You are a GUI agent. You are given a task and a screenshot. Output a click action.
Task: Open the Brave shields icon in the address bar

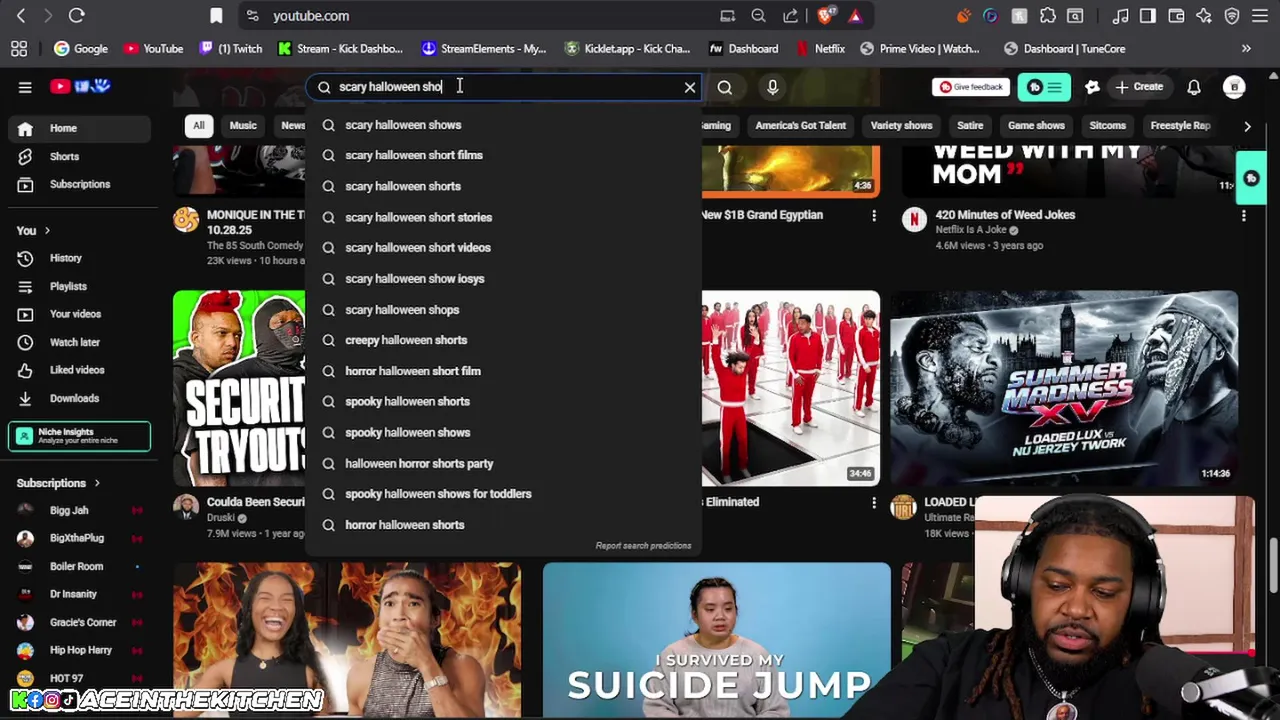click(x=826, y=15)
